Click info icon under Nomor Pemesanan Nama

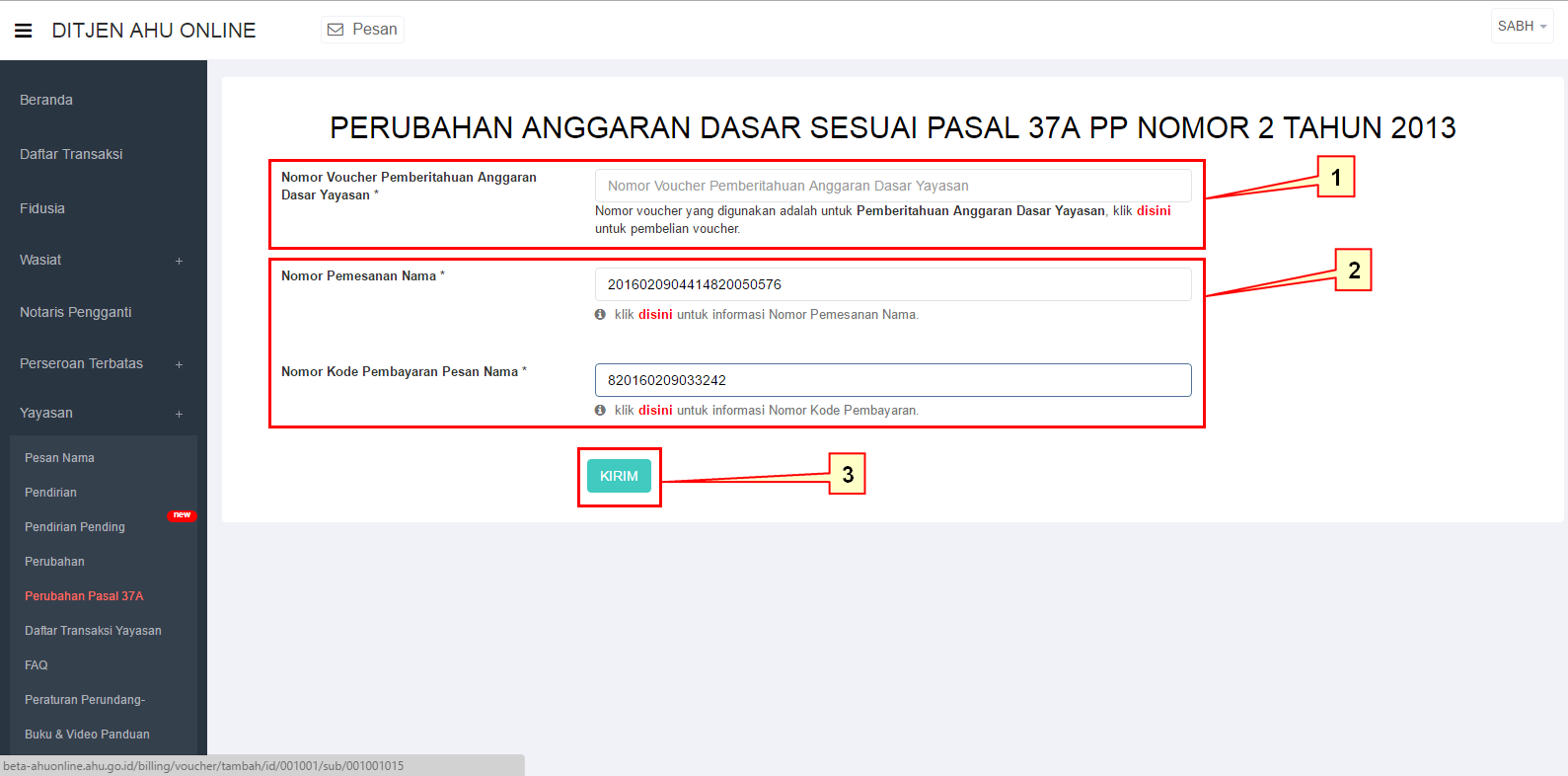600,315
